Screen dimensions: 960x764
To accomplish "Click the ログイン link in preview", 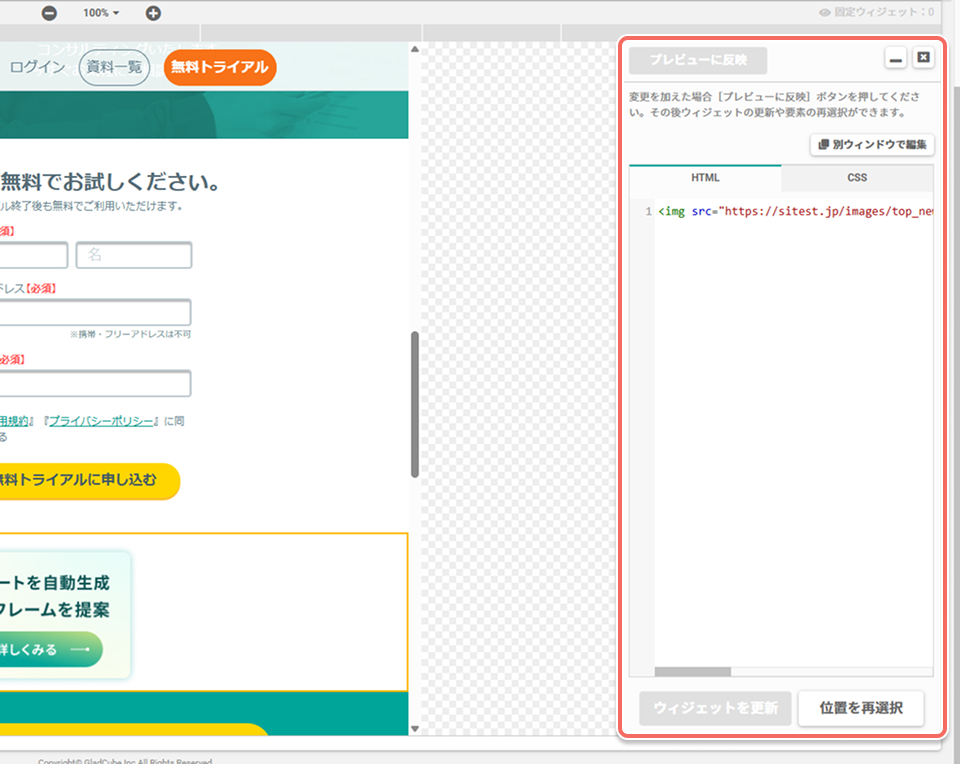I will pyautogui.click(x=37, y=67).
